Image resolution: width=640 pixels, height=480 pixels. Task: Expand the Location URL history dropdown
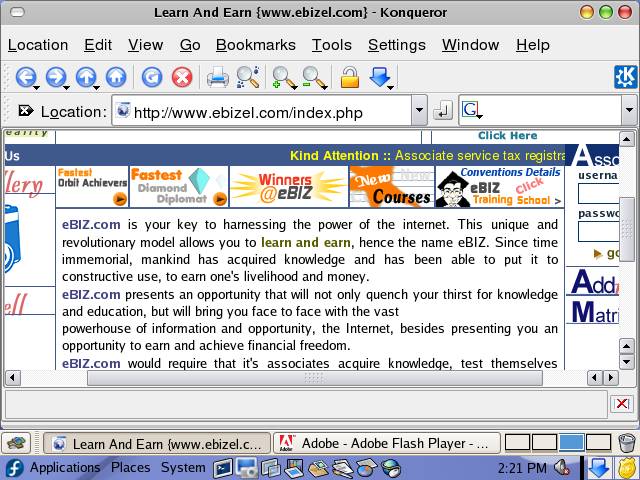pos(418,111)
